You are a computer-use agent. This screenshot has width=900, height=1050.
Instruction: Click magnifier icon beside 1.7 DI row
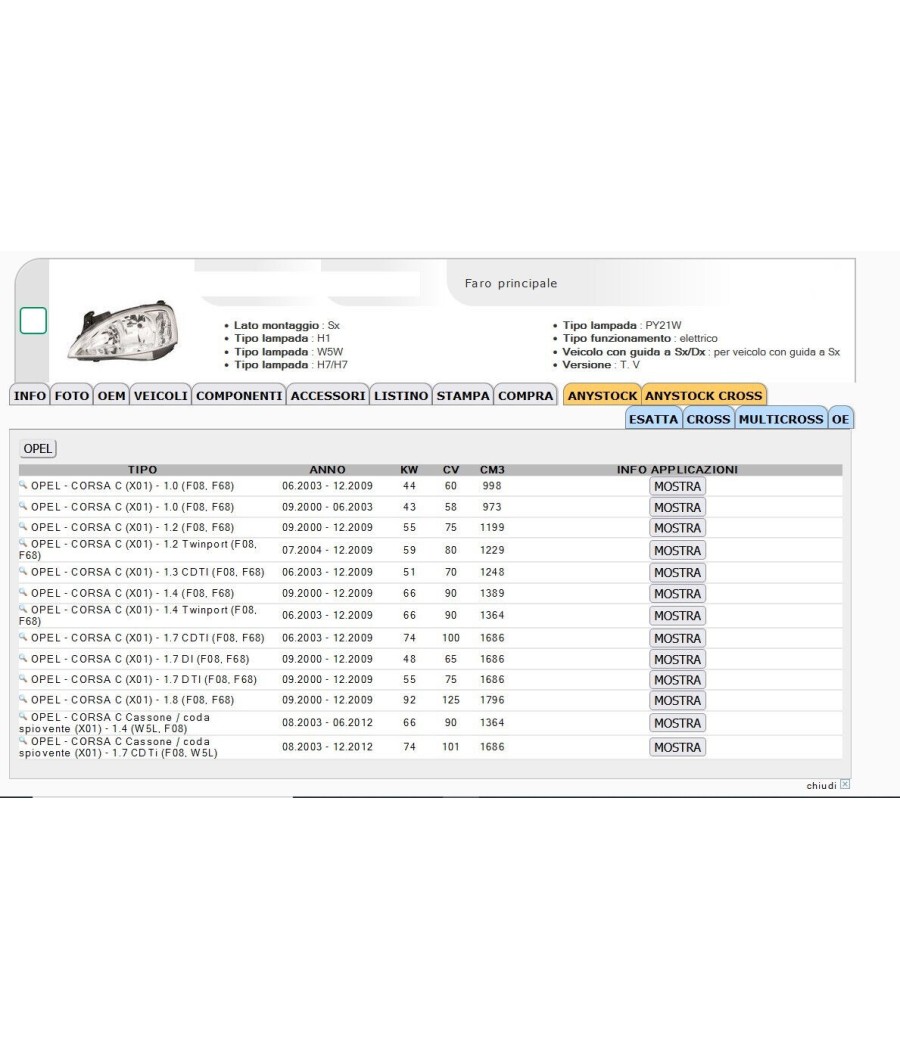pyautogui.click(x=23, y=658)
